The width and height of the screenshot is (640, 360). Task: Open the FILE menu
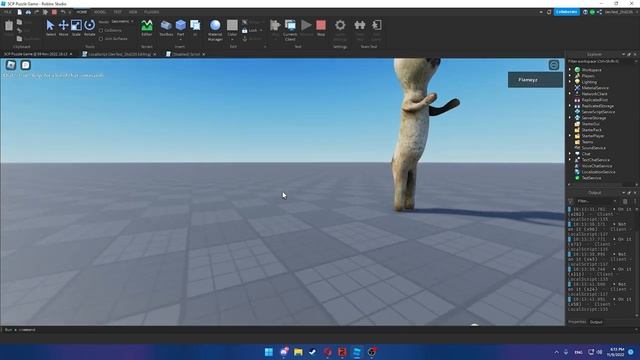(8, 12)
